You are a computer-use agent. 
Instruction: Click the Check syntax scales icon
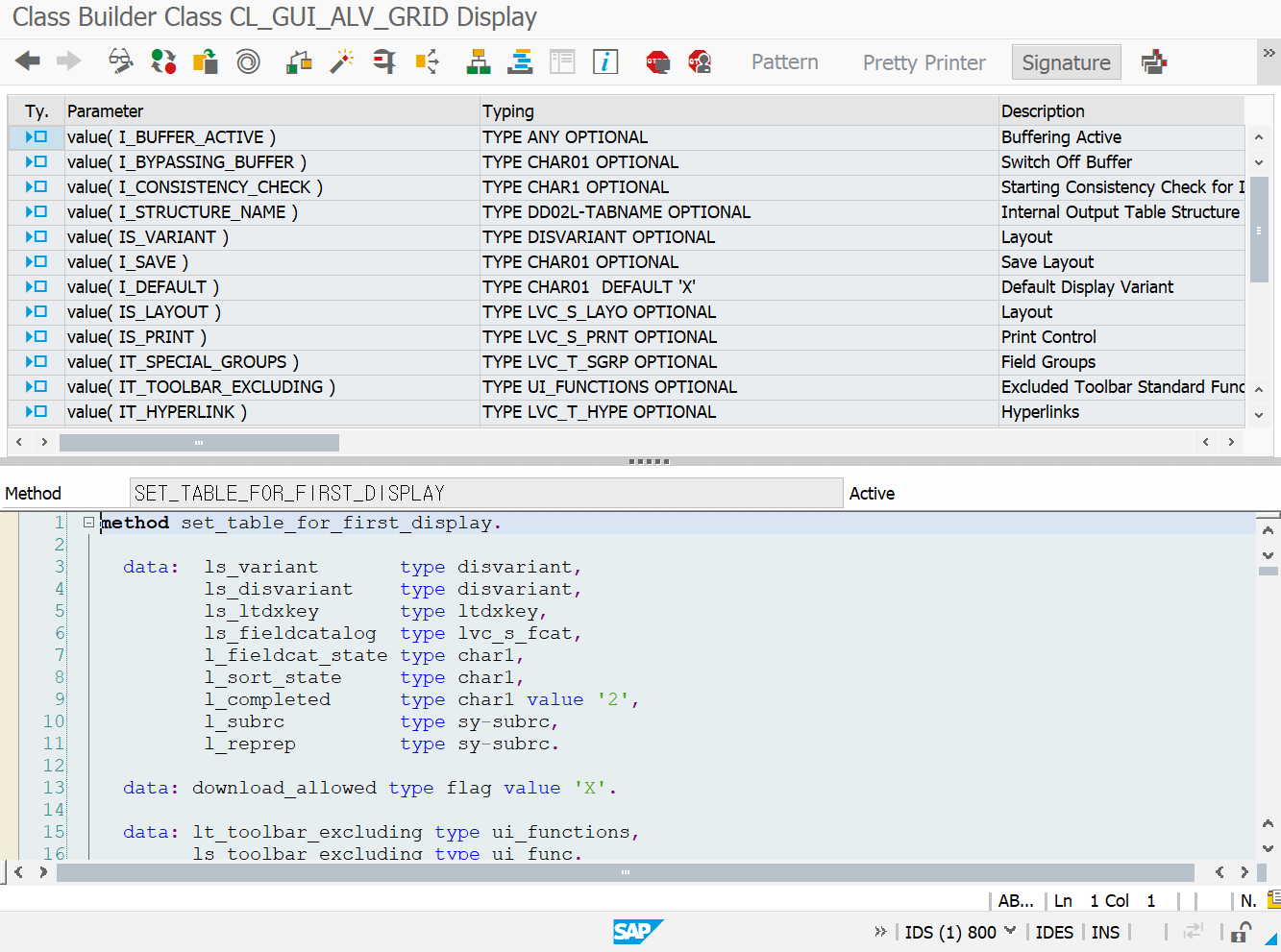pyautogui.click(x=300, y=61)
